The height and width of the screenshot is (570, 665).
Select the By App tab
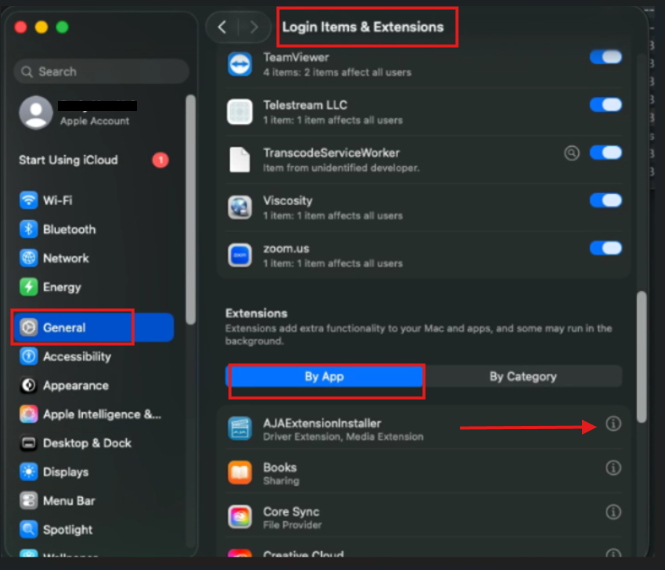pyautogui.click(x=324, y=376)
